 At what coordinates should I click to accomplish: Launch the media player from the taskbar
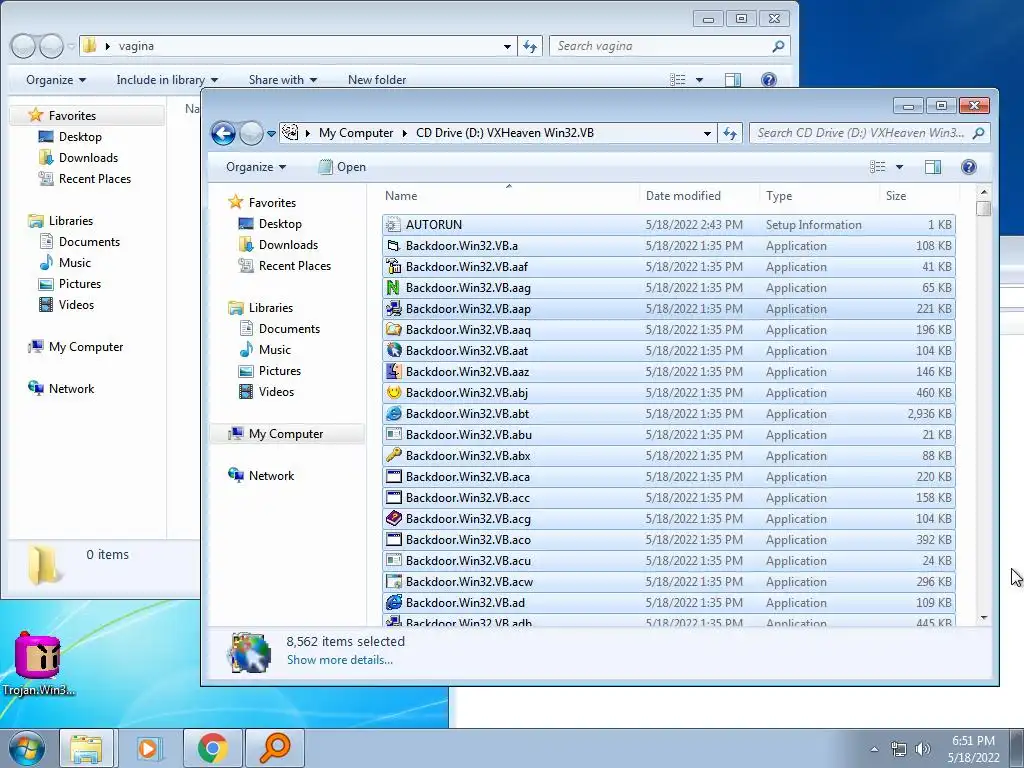[x=148, y=748]
